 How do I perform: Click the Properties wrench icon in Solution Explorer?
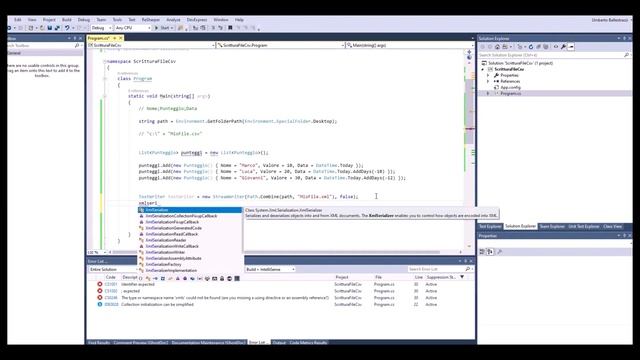[x=563, y=47]
